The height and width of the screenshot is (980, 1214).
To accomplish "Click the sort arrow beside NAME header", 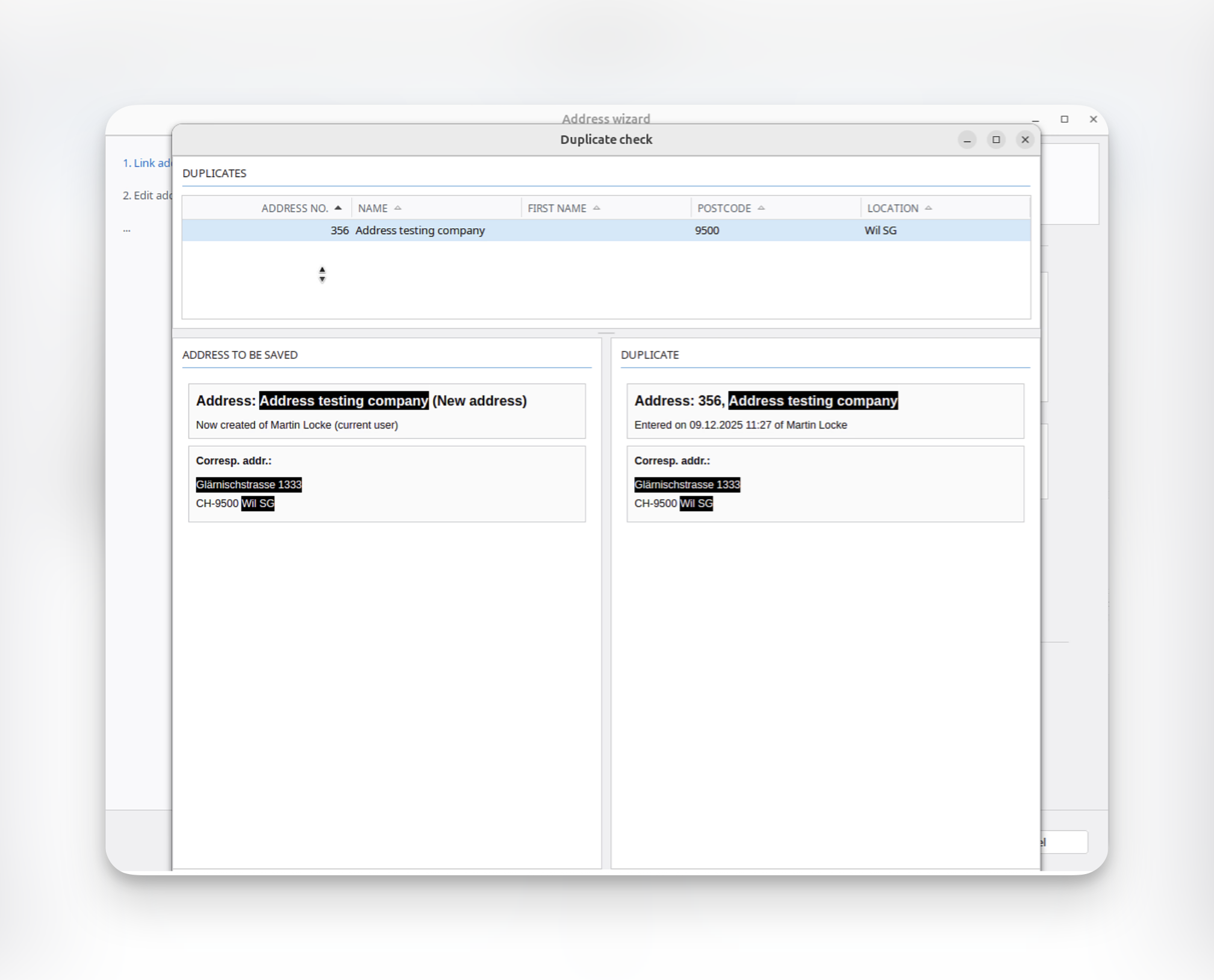I will [397, 208].
